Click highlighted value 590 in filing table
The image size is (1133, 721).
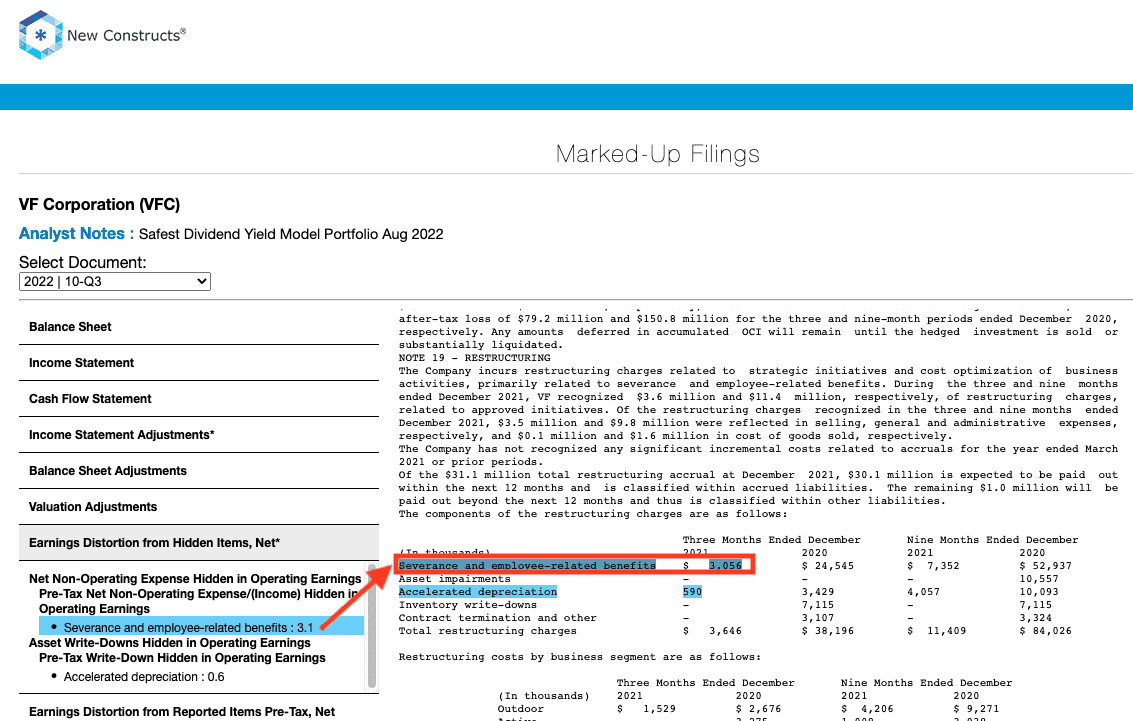(692, 592)
